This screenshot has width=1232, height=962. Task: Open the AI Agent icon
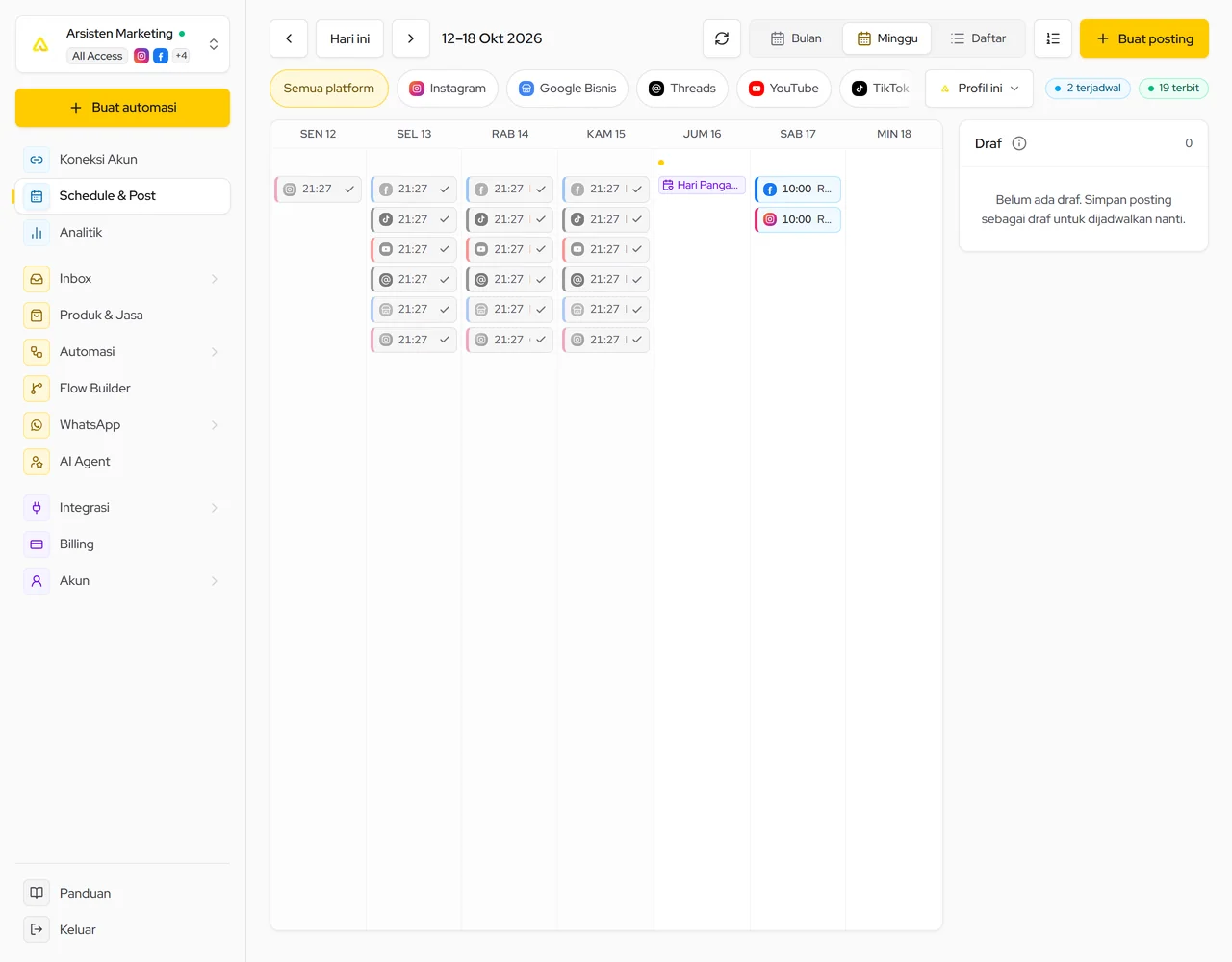click(x=37, y=462)
